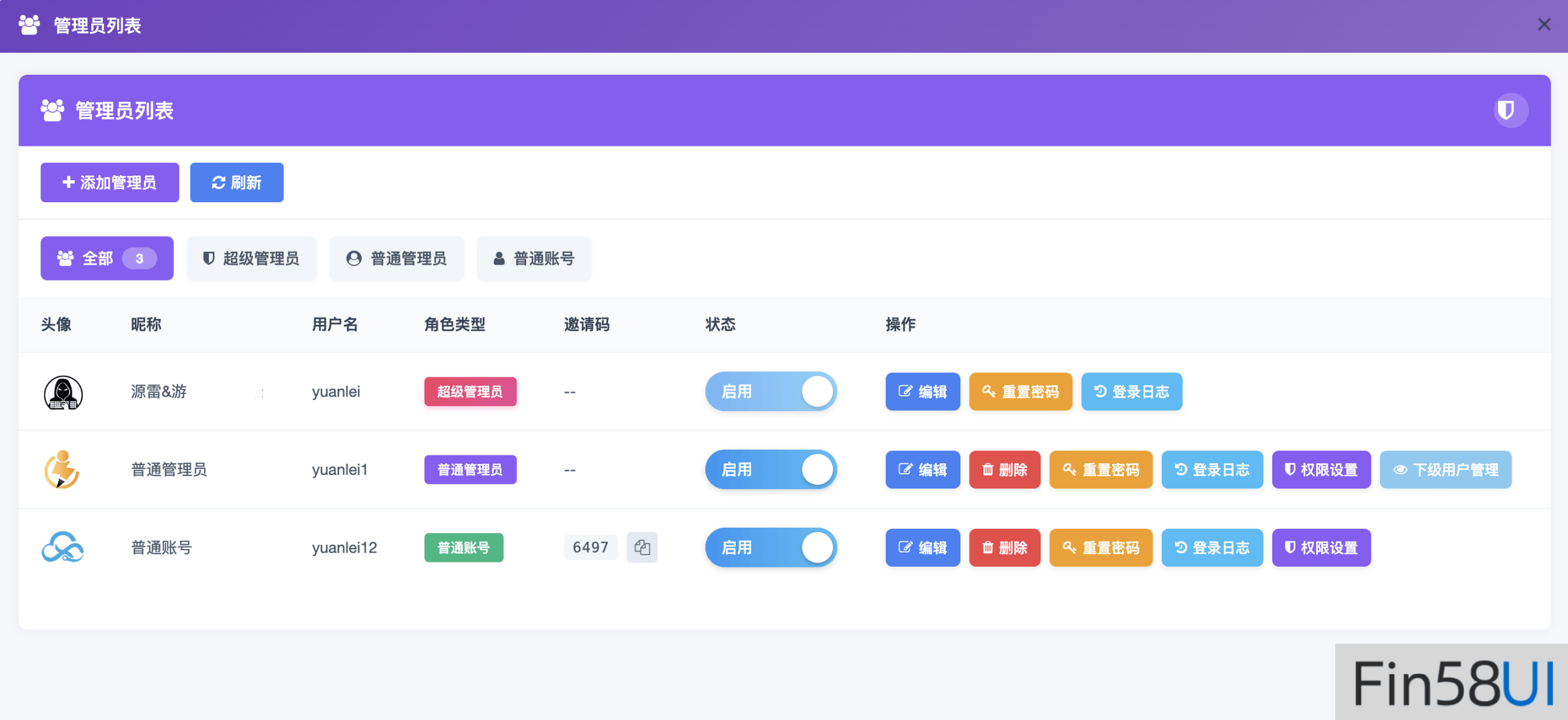Select the 全部 tab with count 3
Viewport: 1568px width, 720px height.
[x=107, y=259]
